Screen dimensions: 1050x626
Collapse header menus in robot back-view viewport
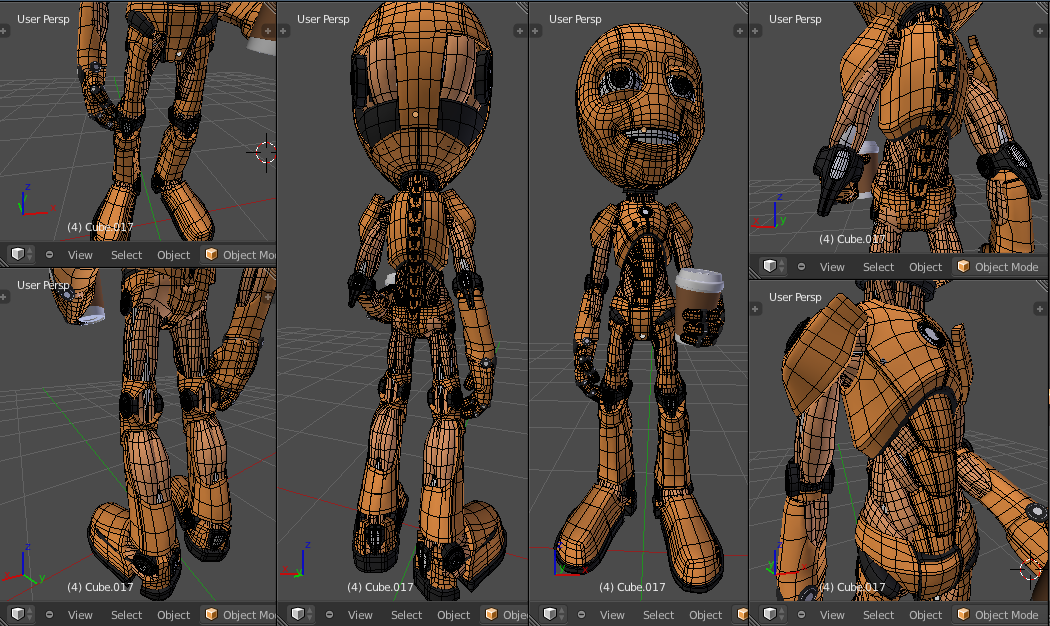click(329, 615)
